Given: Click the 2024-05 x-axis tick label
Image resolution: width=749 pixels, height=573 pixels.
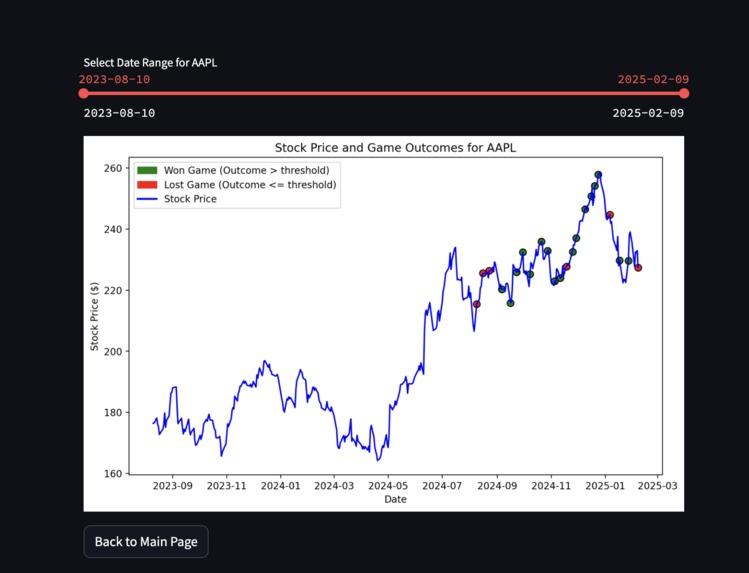Looking at the screenshot, I should click(388, 486).
